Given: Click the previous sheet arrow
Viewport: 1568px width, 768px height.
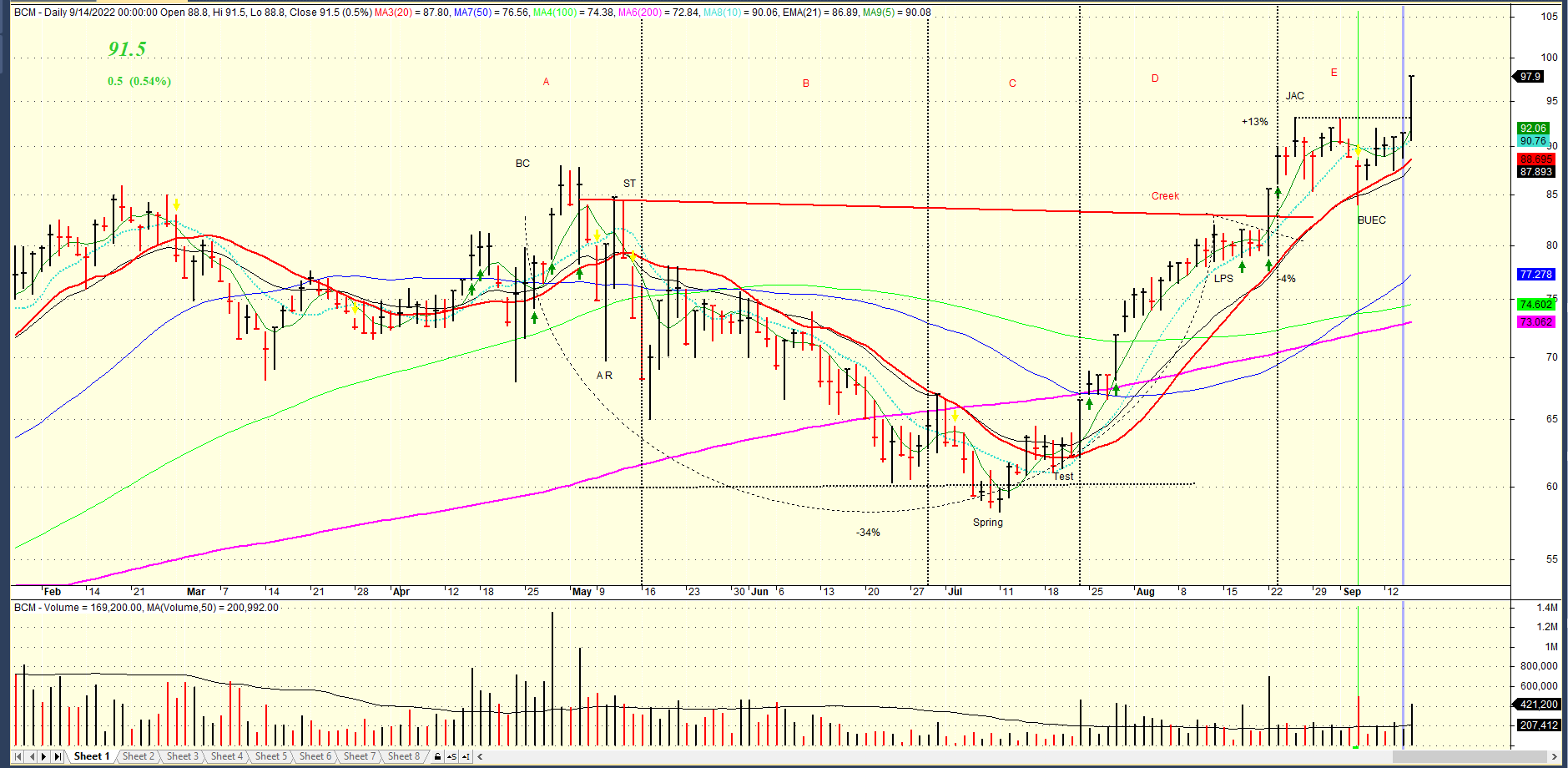Looking at the screenshot, I should point(32,756).
